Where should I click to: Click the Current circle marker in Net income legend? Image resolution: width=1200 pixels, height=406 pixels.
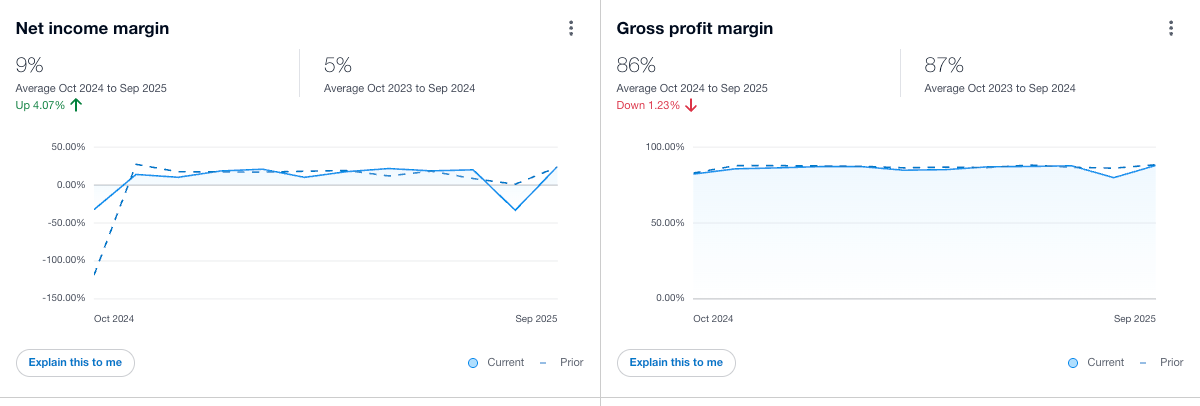pos(473,362)
